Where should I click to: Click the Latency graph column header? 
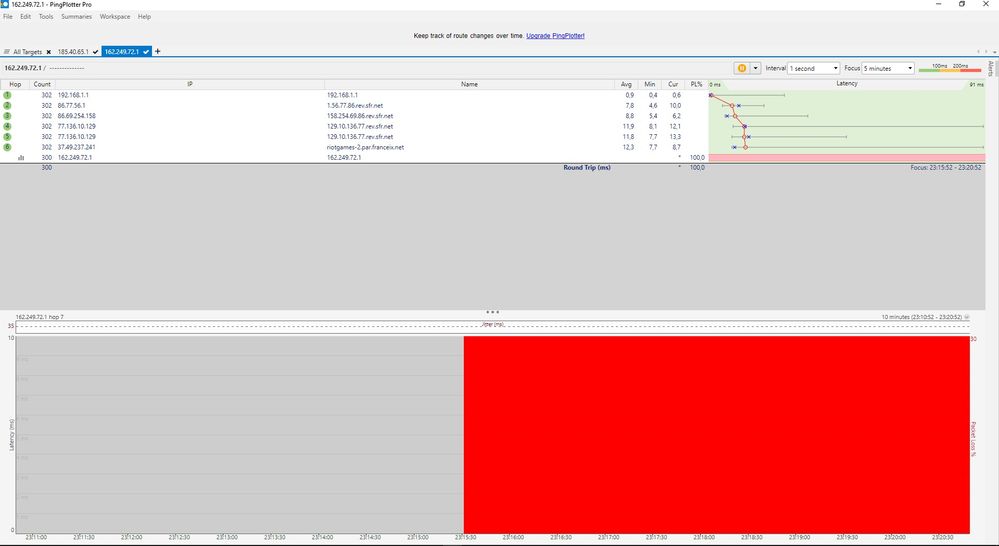tap(847, 83)
